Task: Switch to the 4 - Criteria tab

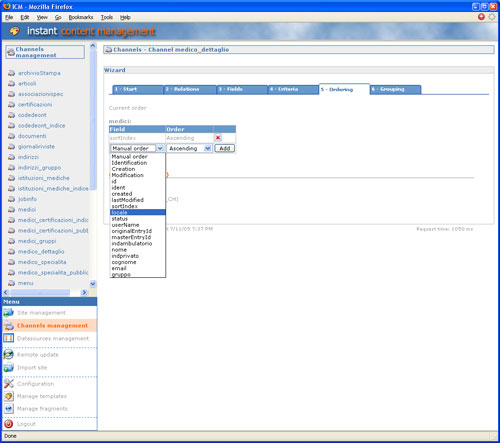Action: point(293,89)
